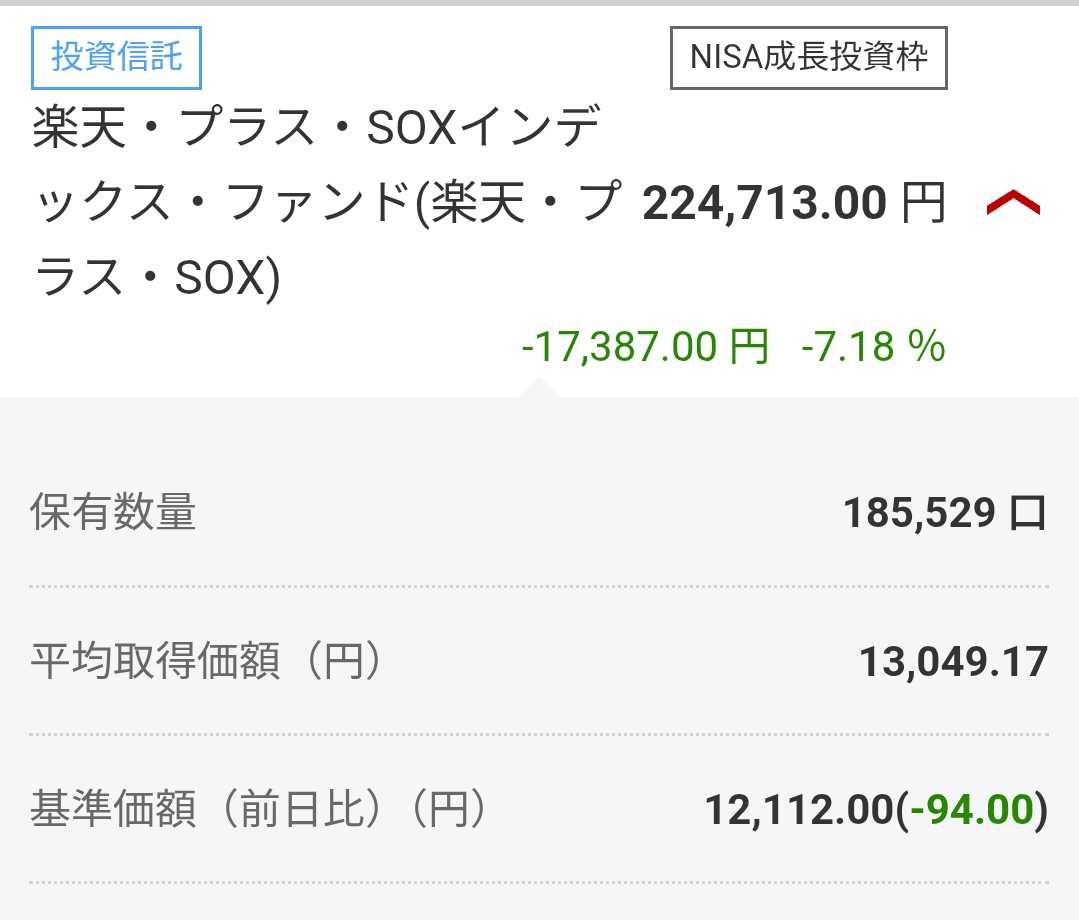This screenshot has height=920, width=1079.
Task: Tap the 口 unit after 185,529
Action: click(x=1027, y=513)
